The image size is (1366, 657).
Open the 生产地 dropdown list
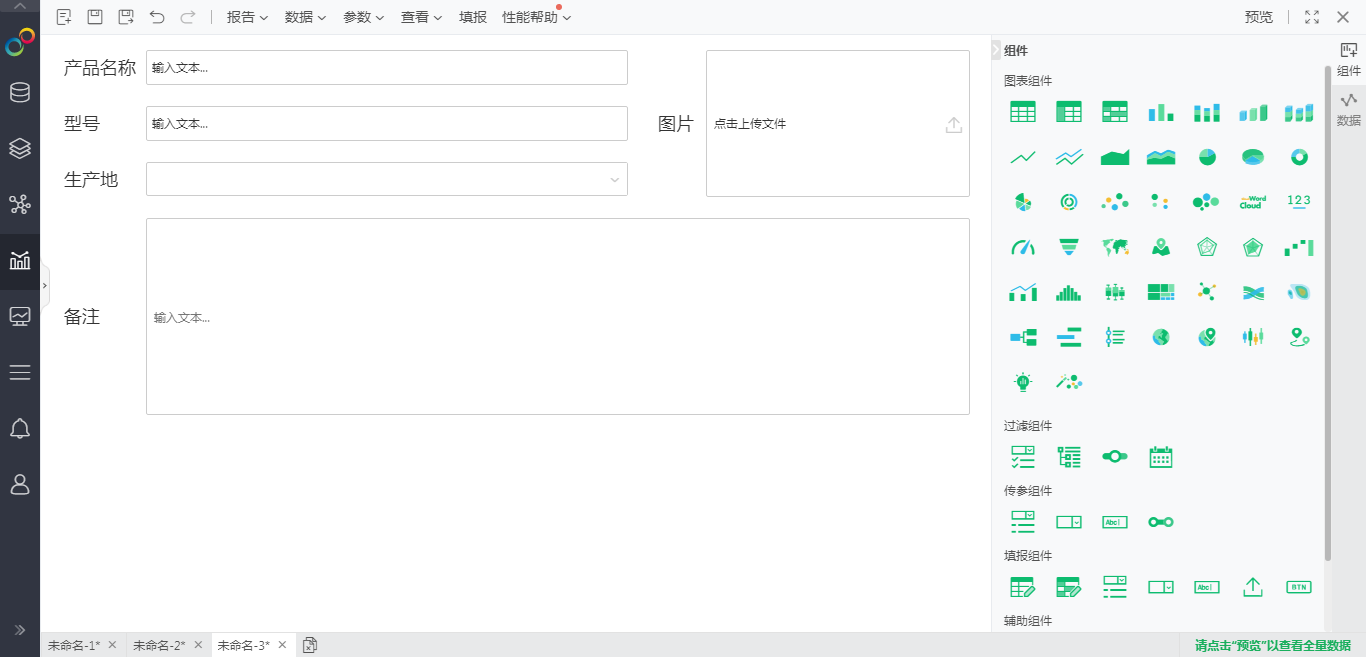pos(387,179)
